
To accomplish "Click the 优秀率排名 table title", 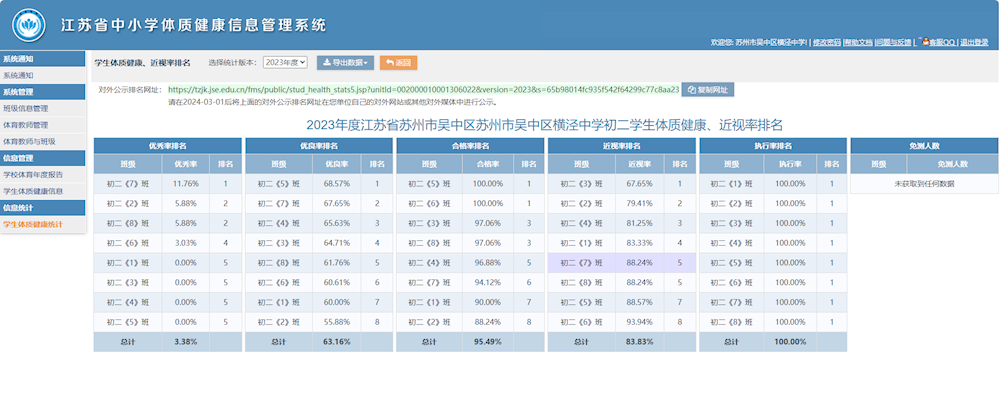I will pyautogui.click(x=168, y=145).
